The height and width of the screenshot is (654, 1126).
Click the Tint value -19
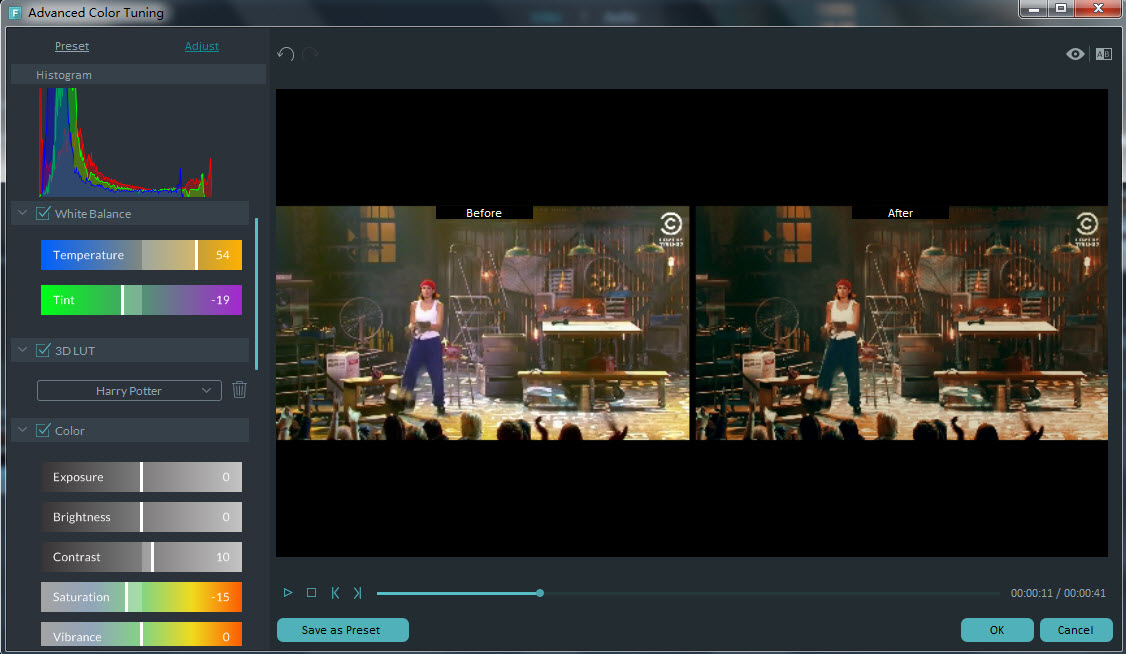point(220,300)
